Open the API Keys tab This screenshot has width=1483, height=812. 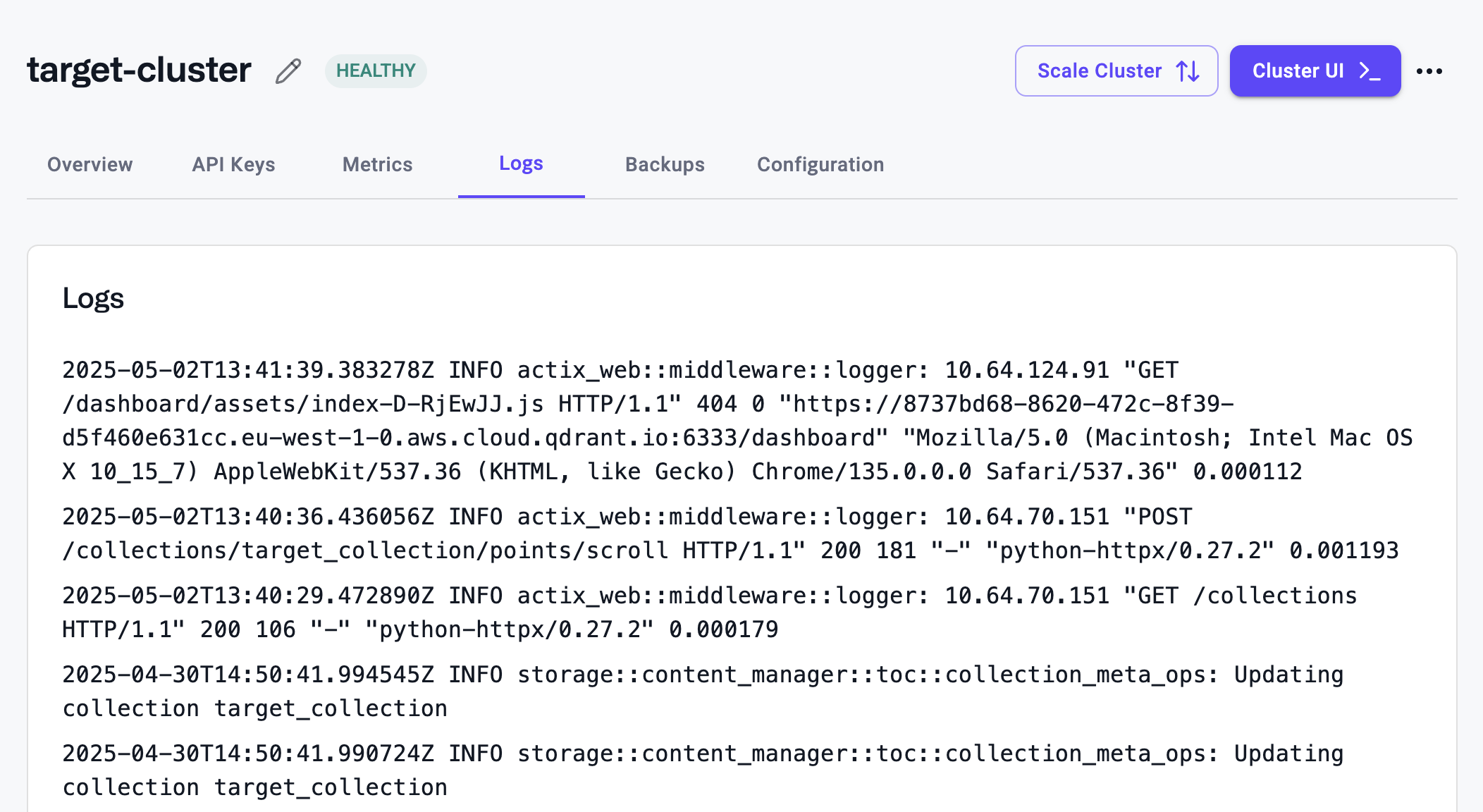point(233,164)
